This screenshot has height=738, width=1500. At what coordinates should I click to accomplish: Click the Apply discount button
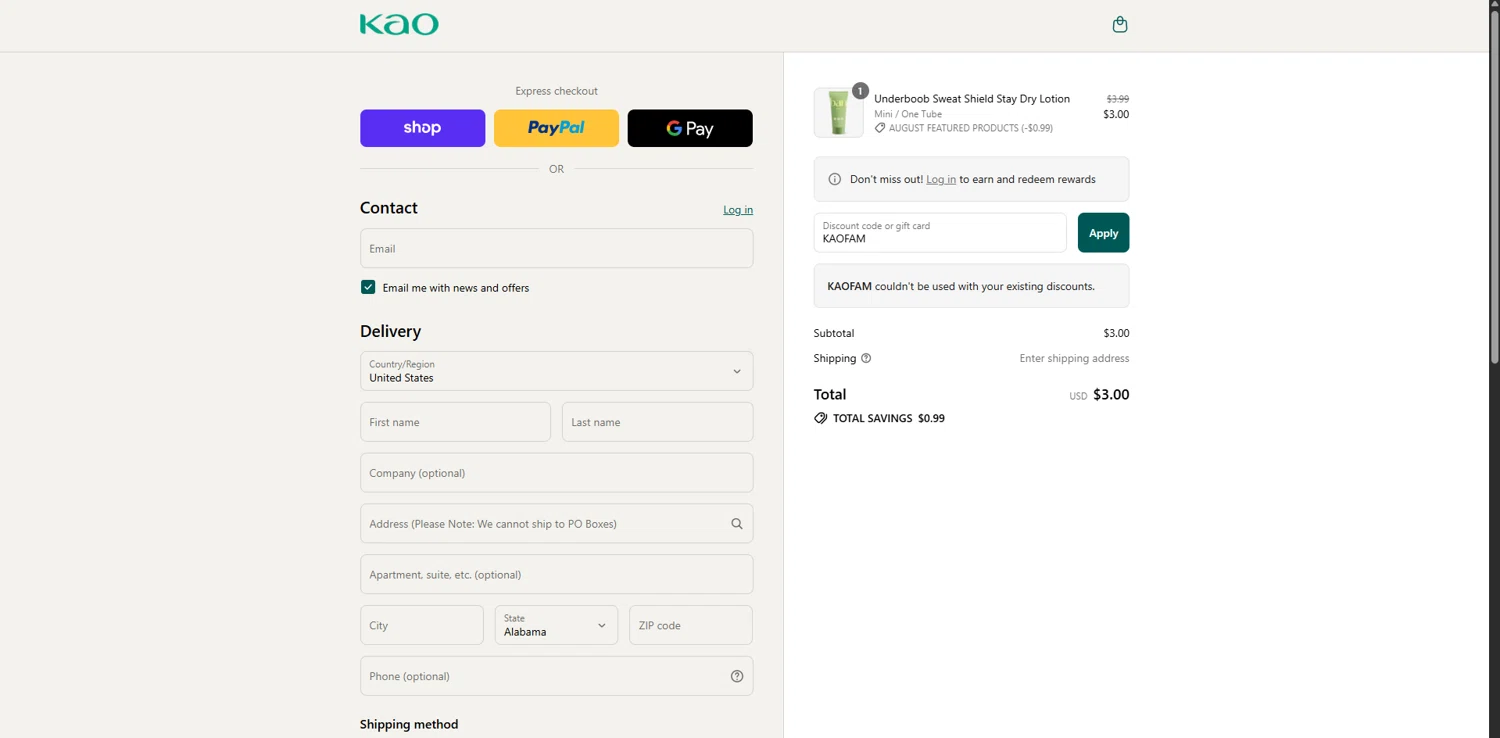(x=1103, y=233)
